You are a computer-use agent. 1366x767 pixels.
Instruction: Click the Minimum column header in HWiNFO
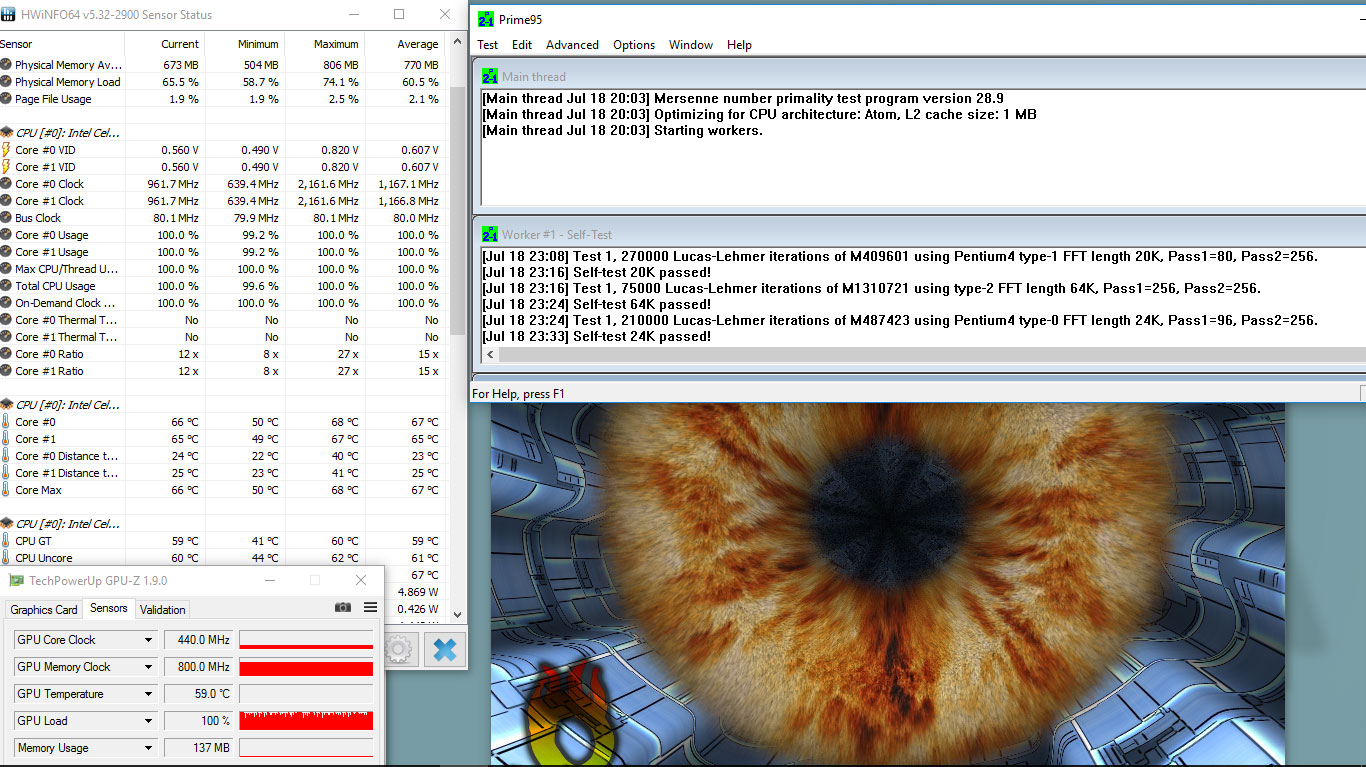coord(245,44)
